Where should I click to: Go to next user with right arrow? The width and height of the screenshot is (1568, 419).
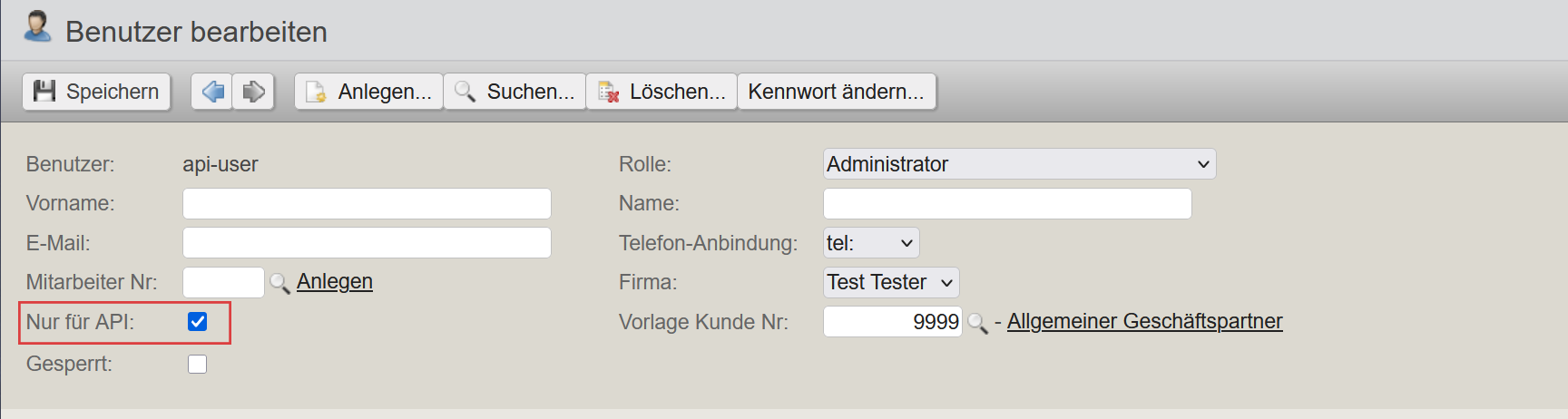click(254, 92)
